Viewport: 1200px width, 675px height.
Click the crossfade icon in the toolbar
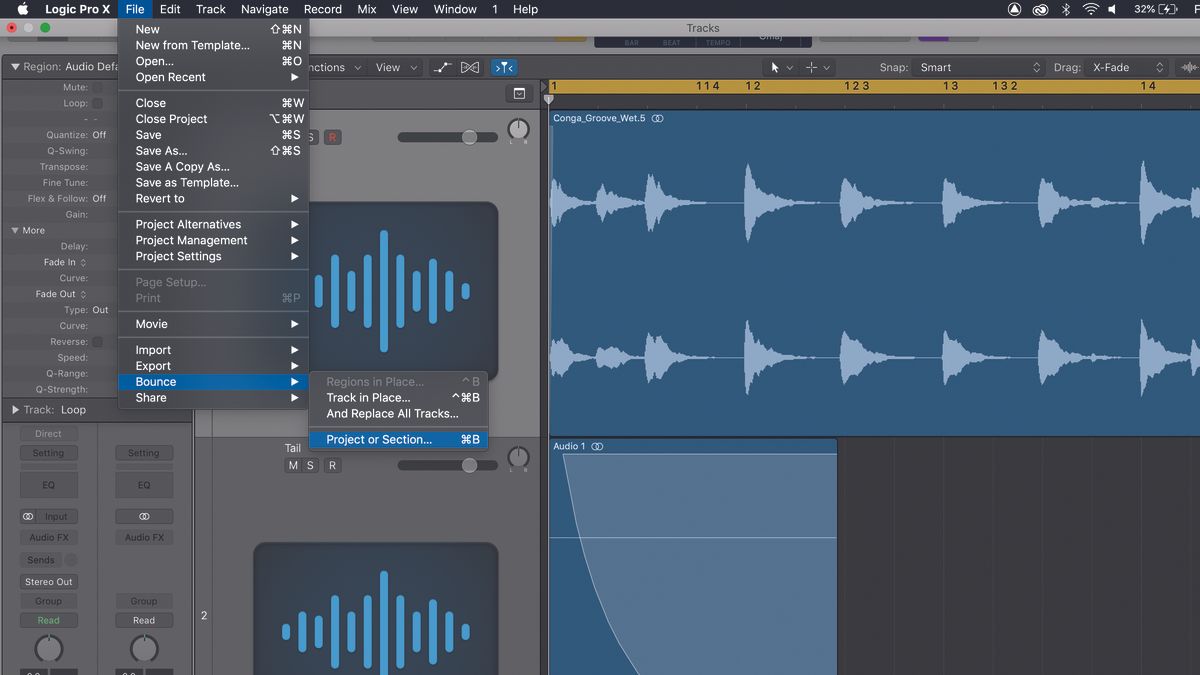tap(470, 67)
